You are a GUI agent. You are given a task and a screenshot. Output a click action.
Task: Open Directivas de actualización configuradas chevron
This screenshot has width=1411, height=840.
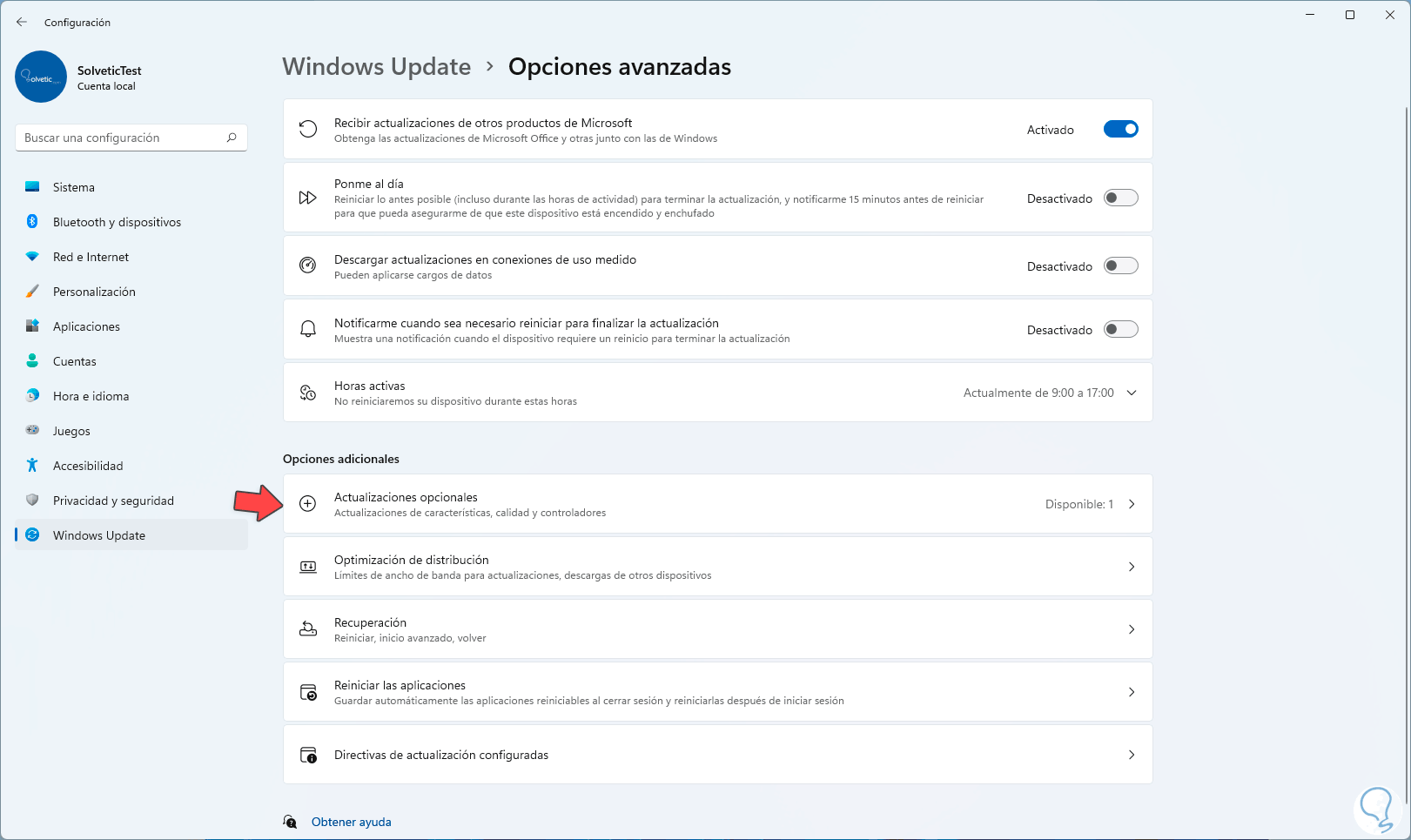tap(1132, 755)
